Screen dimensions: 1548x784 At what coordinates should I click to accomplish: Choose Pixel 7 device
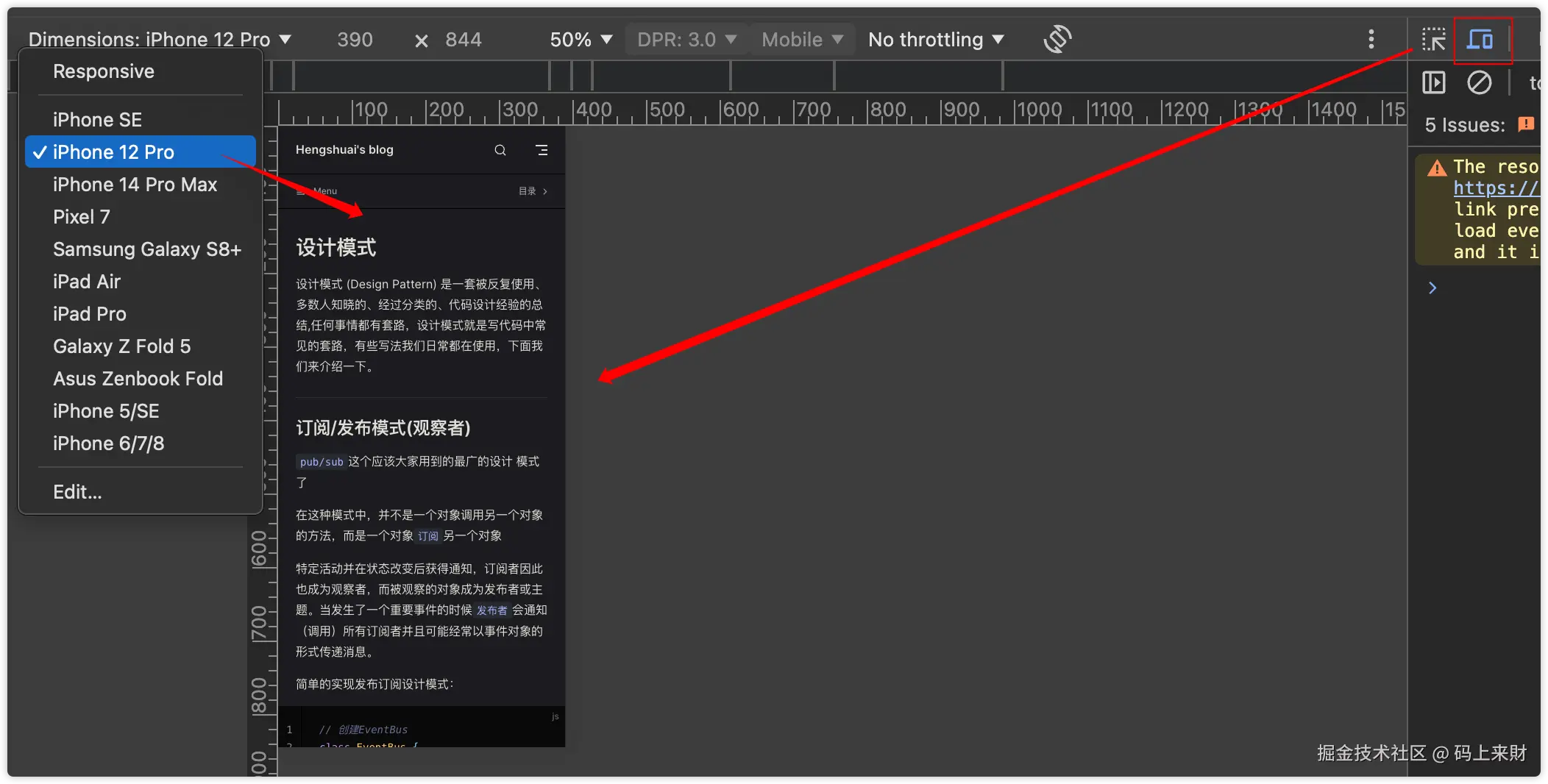click(x=140, y=217)
